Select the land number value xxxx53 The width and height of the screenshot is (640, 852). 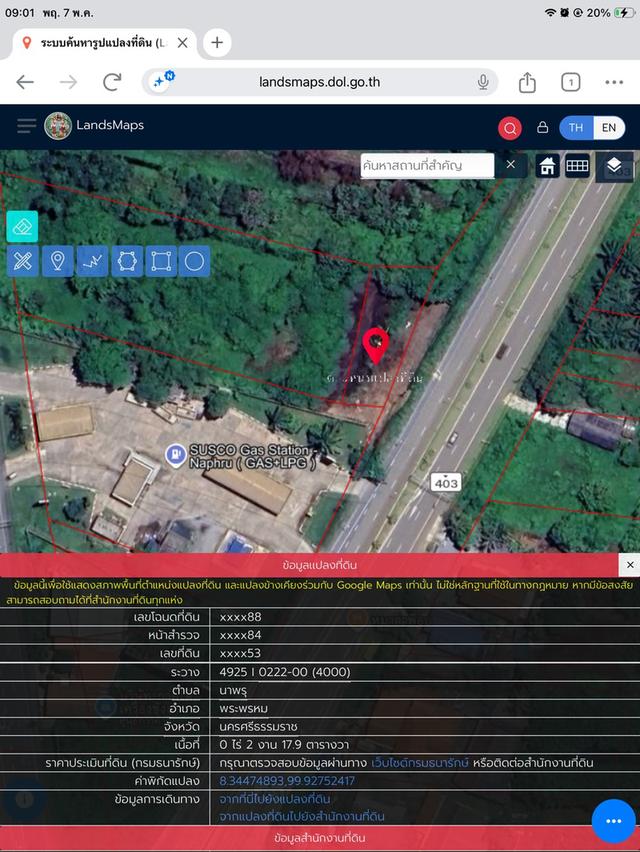240,653
